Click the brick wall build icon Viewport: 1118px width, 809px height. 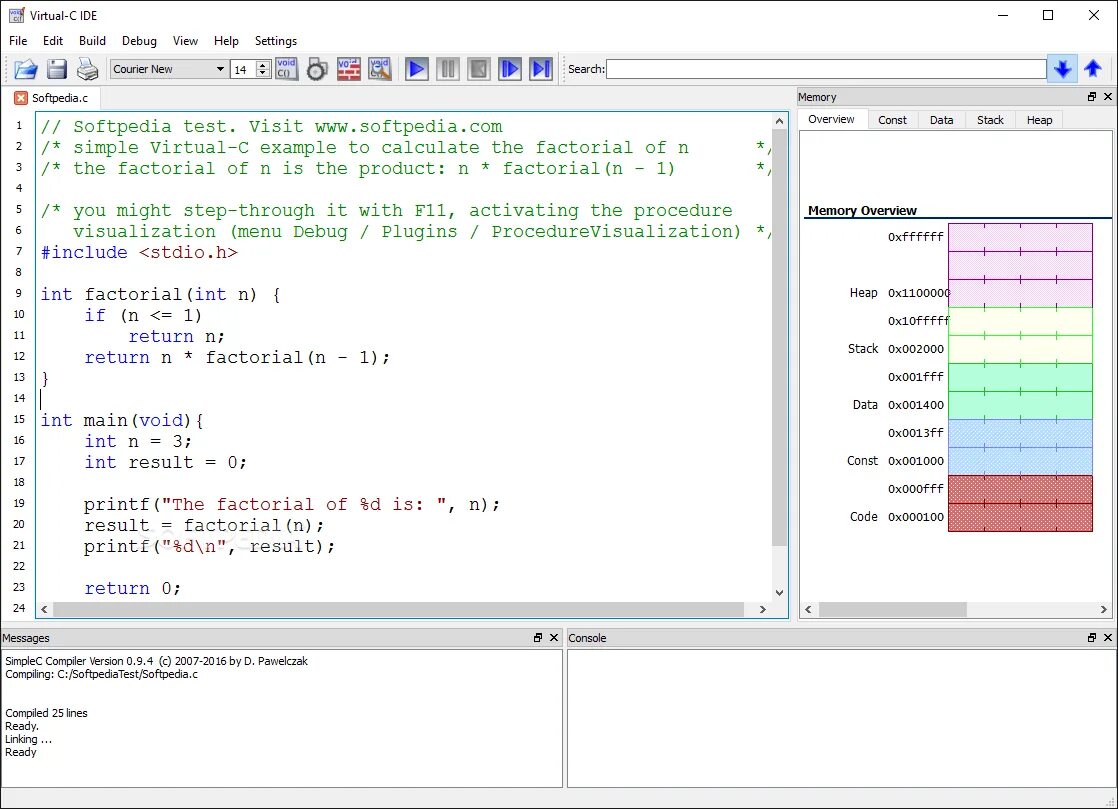click(349, 69)
